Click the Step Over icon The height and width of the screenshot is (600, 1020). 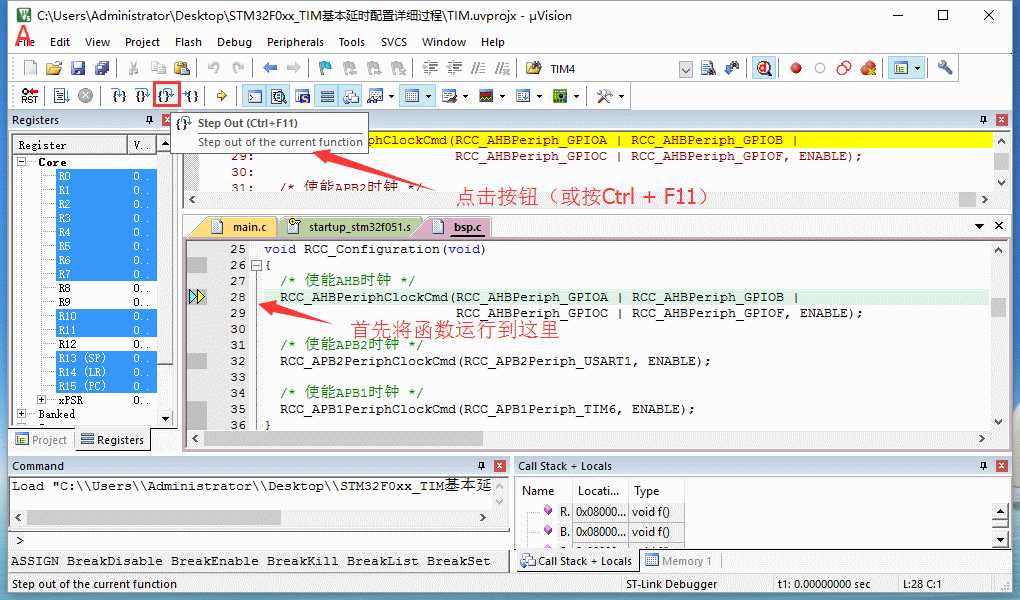click(x=142, y=96)
